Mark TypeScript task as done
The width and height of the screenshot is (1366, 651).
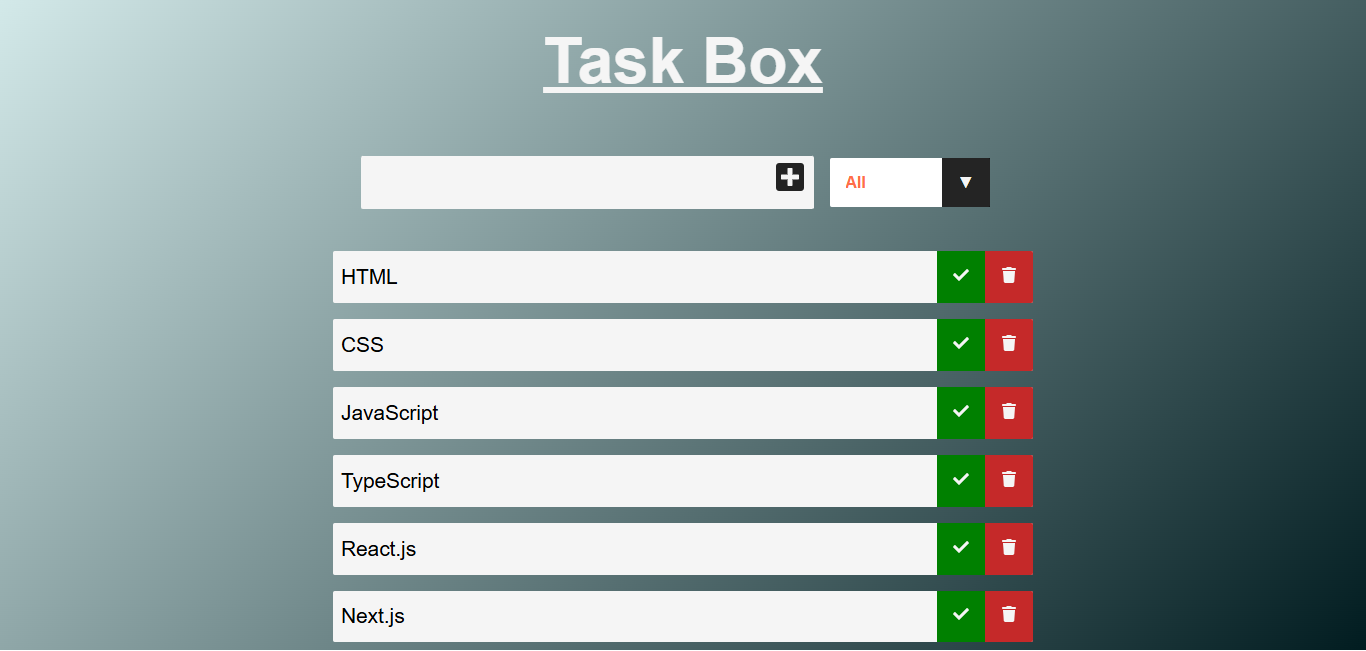pyautogui.click(x=961, y=480)
